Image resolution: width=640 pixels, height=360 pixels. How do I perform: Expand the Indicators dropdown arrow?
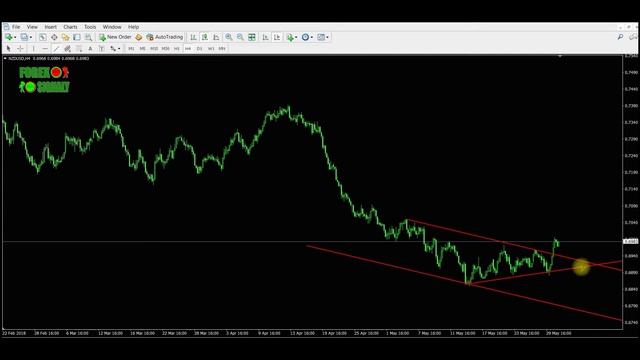click(x=296, y=38)
